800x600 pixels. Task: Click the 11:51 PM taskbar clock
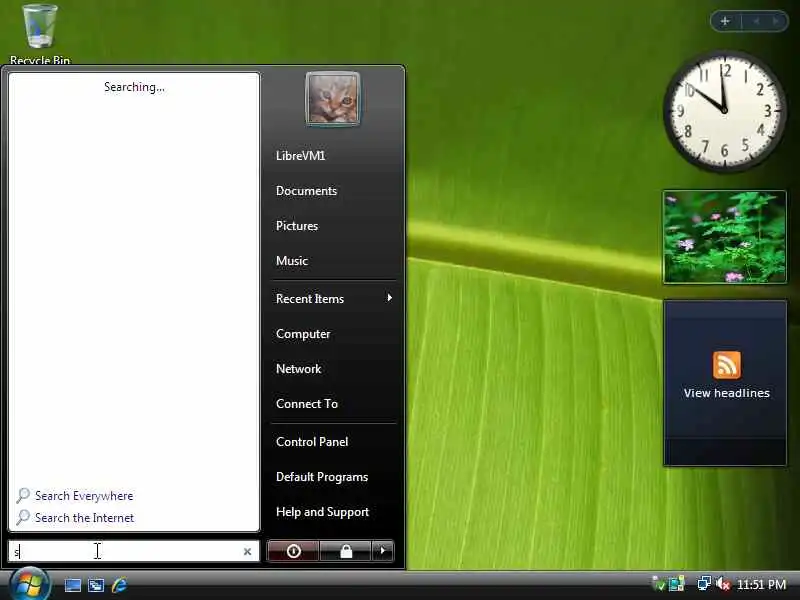click(x=761, y=584)
